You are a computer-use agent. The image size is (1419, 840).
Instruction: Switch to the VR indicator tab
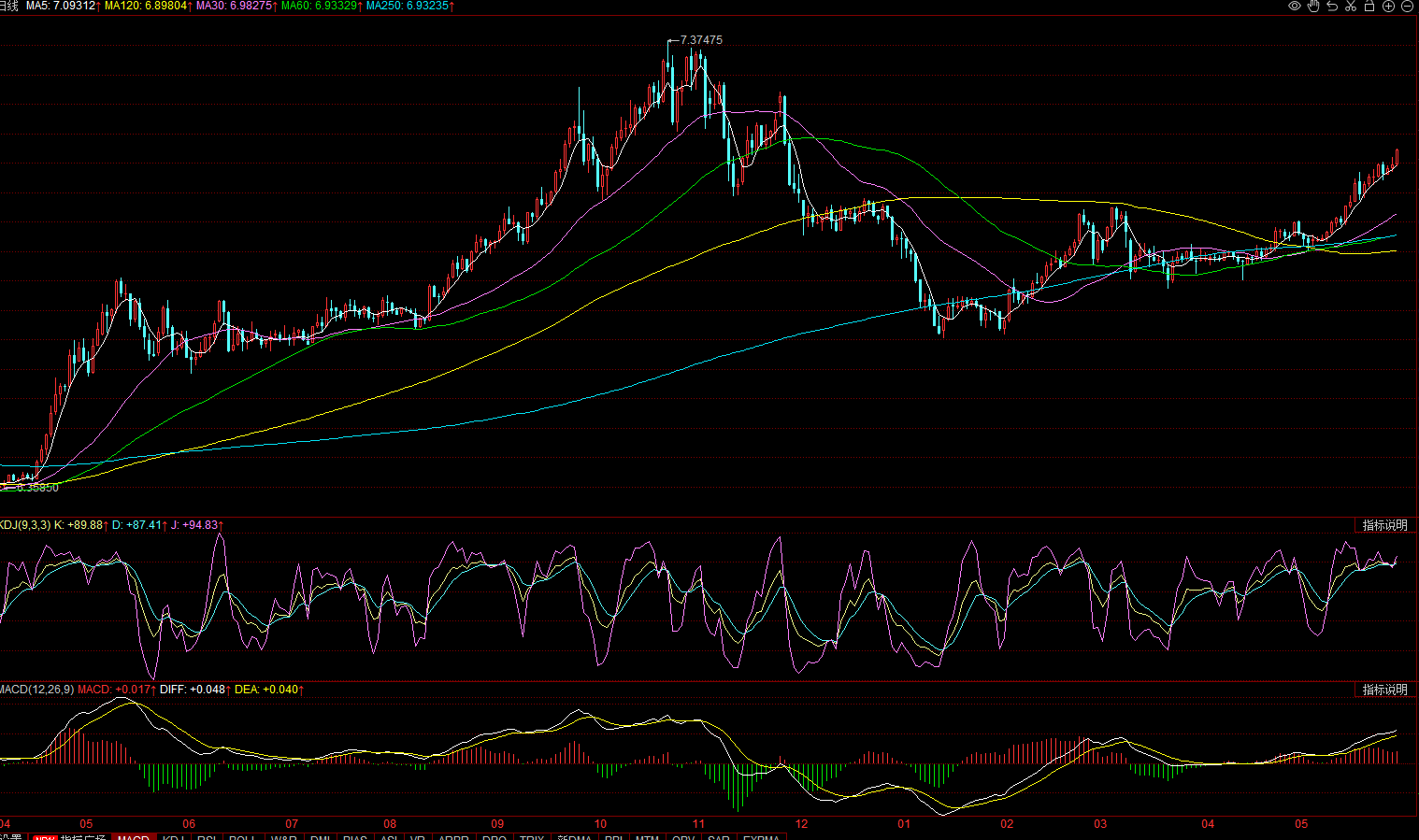tap(418, 836)
